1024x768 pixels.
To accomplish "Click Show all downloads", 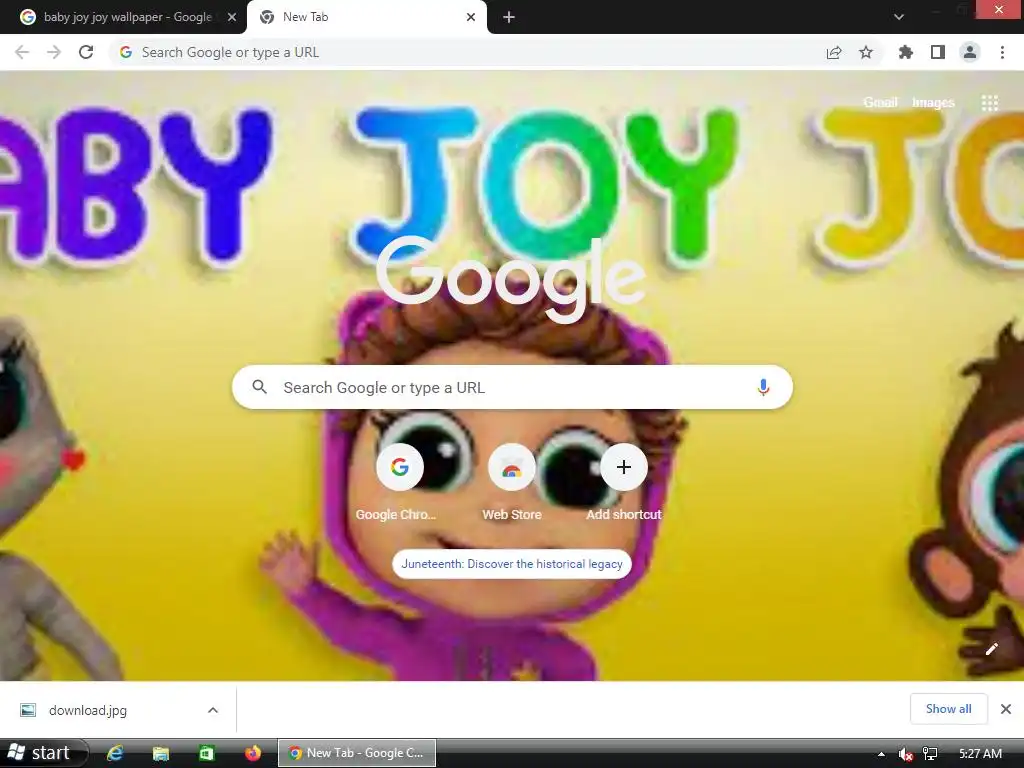I will [x=948, y=709].
